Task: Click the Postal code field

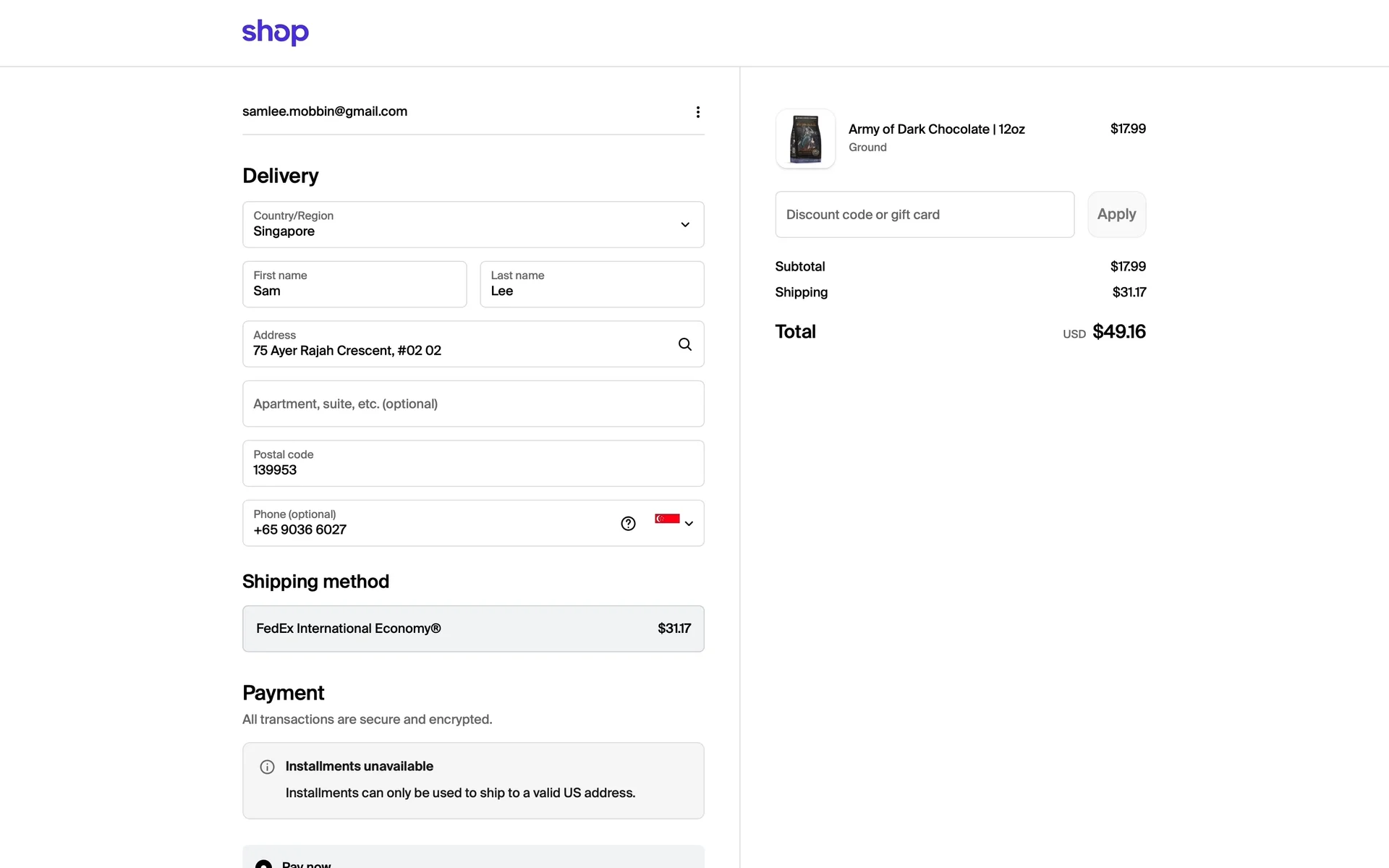Action: pyautogui.click(x=473, y=464)
